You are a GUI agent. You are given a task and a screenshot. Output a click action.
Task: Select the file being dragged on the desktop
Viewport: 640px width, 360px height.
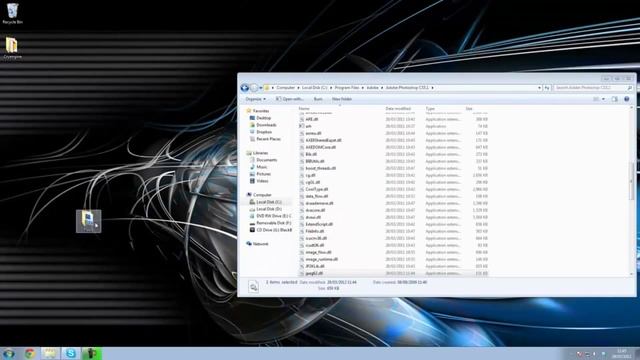coord(89,221)
